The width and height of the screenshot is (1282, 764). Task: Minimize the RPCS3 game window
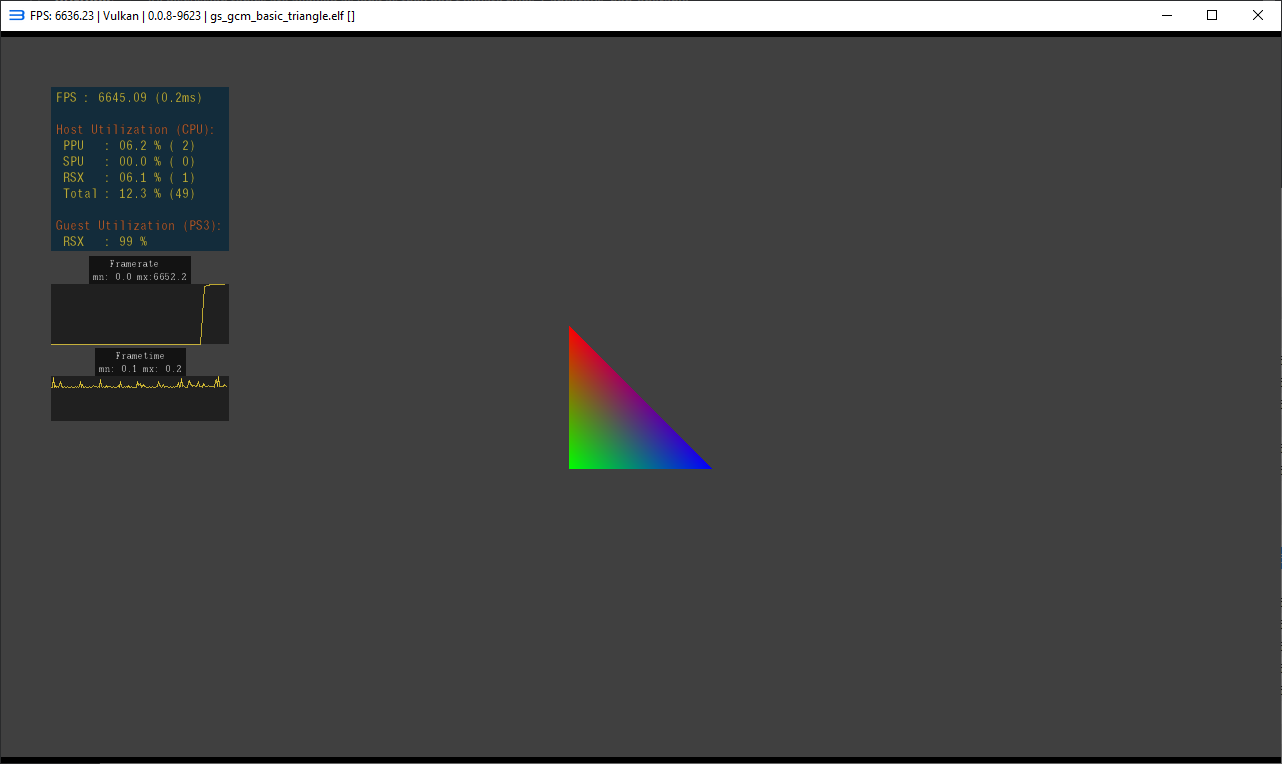click(x=1166, y=15)
